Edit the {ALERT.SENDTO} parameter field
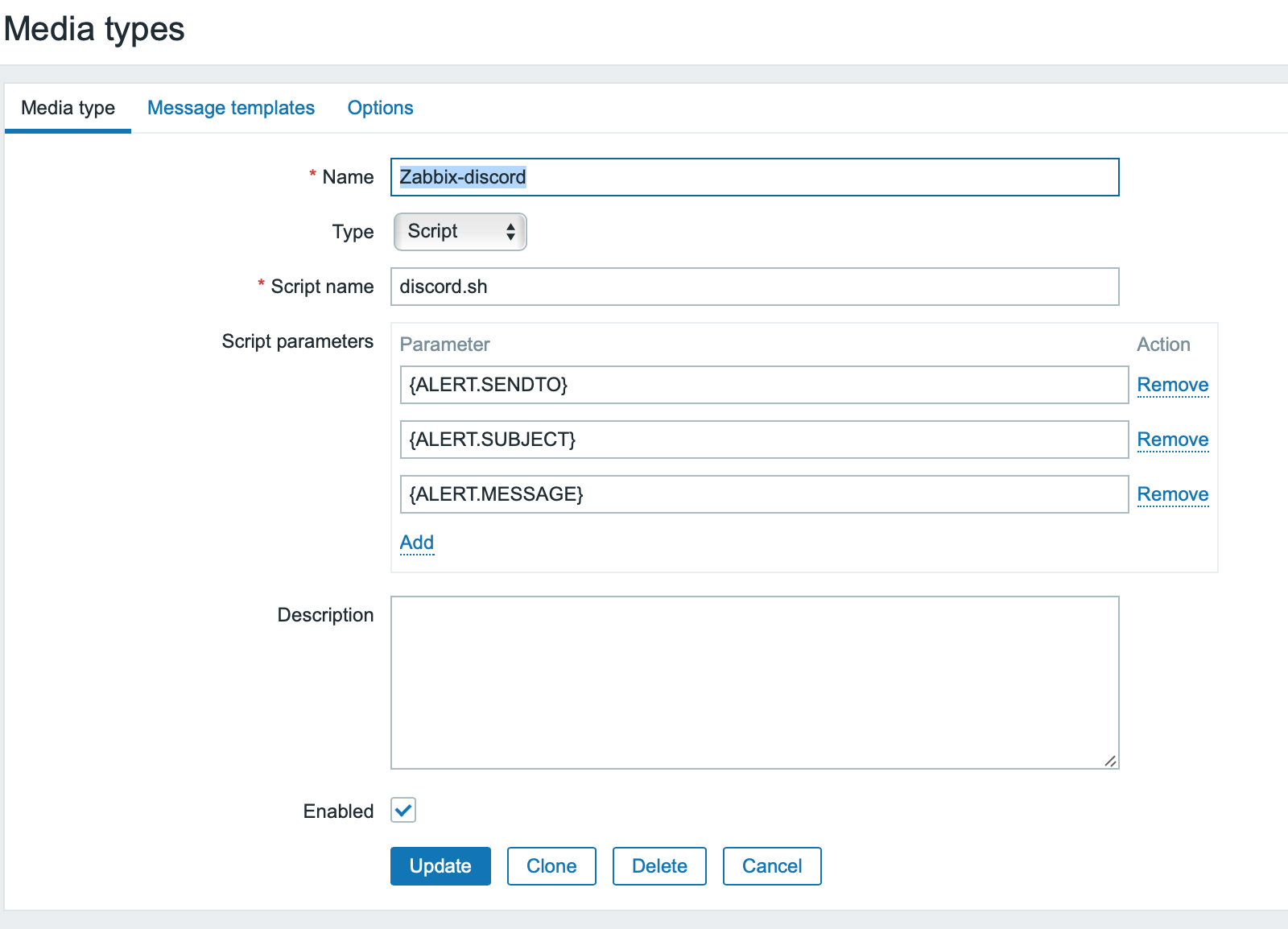Screen dimensions: 1288x929 763,385
